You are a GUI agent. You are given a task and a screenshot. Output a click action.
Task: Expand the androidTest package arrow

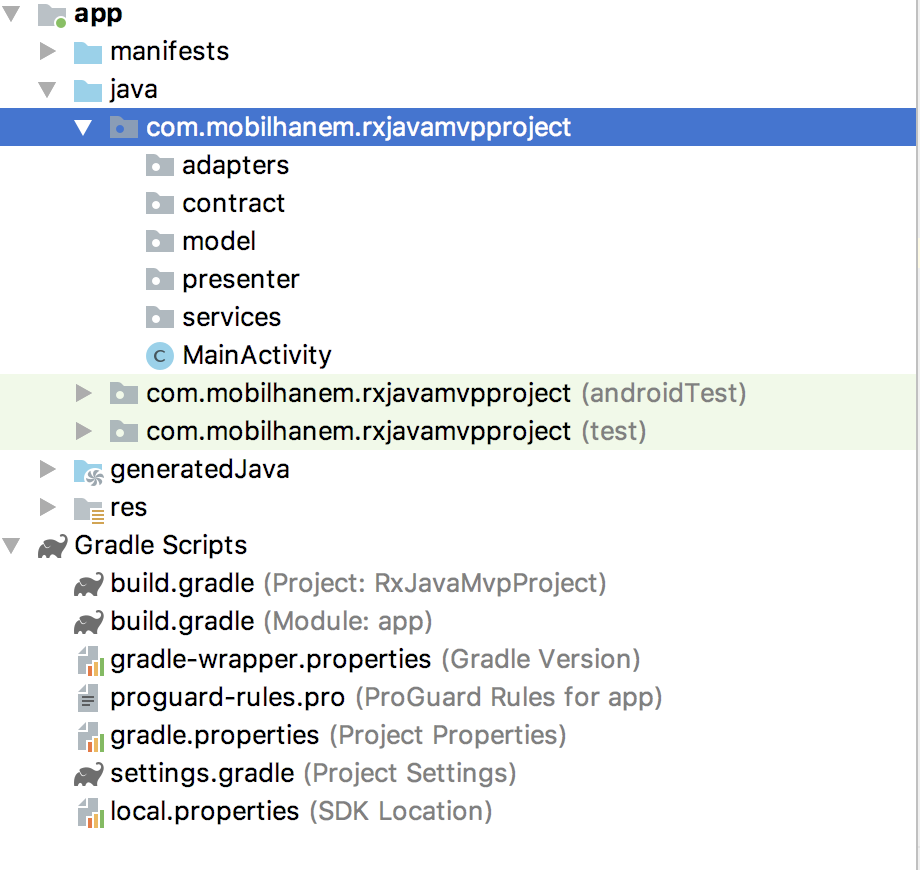(84, 393)
